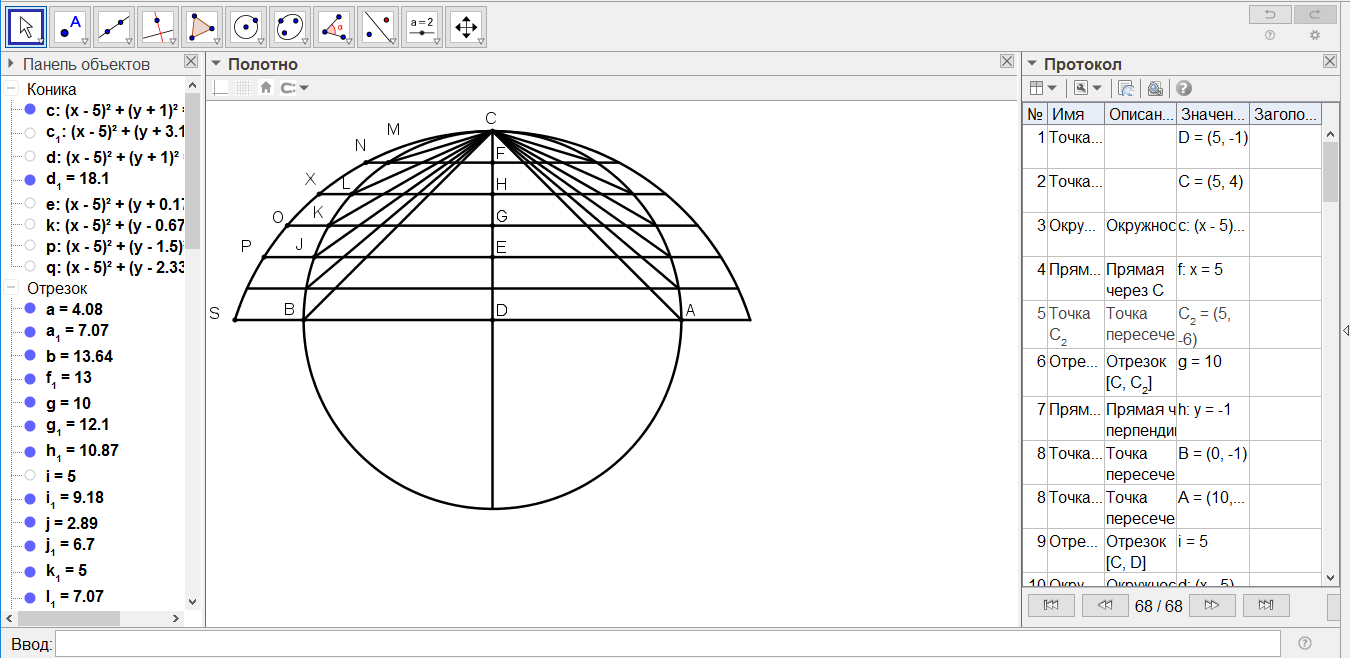Choose the Slider tool (a=2)

[422, 27]
